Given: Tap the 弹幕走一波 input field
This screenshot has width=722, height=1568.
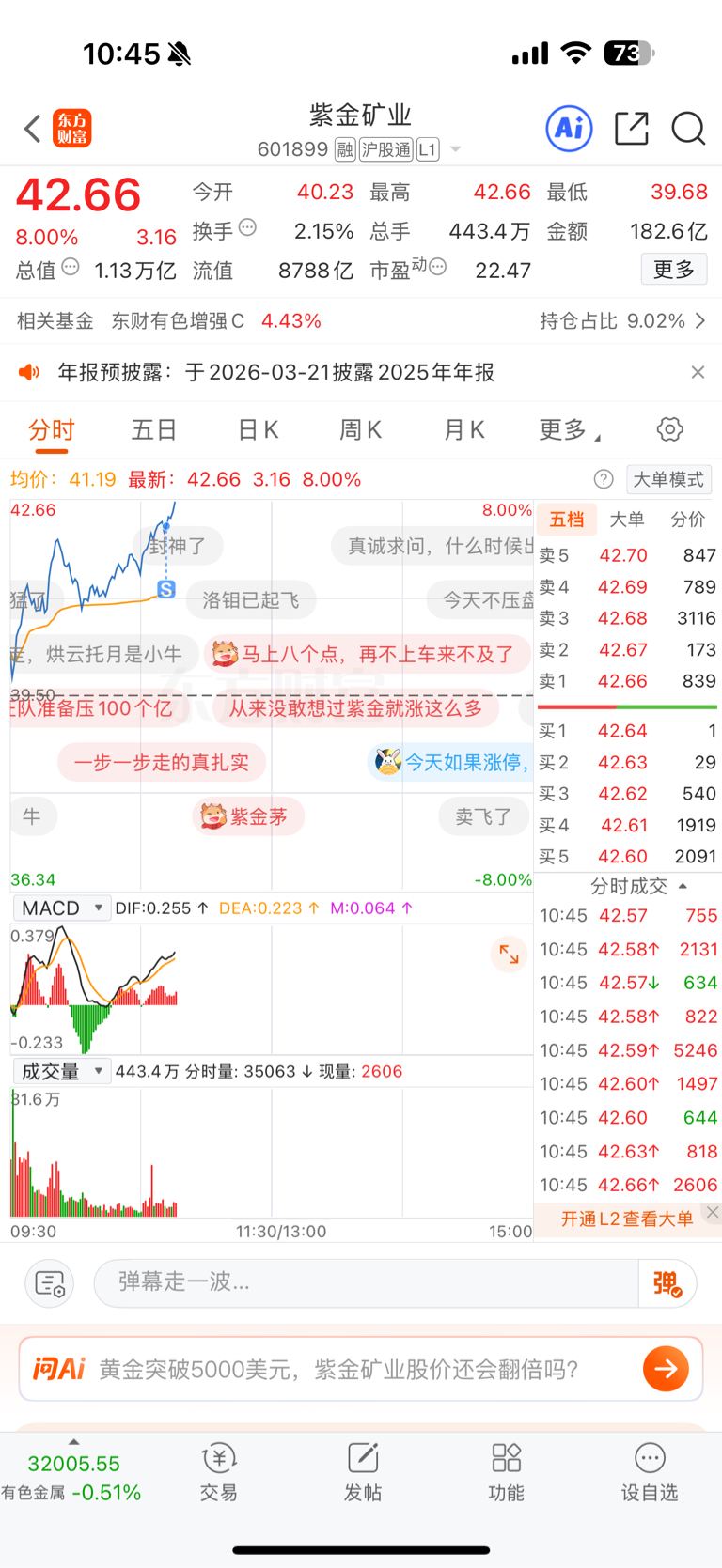Looking at the screenshot, I should 367,1282.
